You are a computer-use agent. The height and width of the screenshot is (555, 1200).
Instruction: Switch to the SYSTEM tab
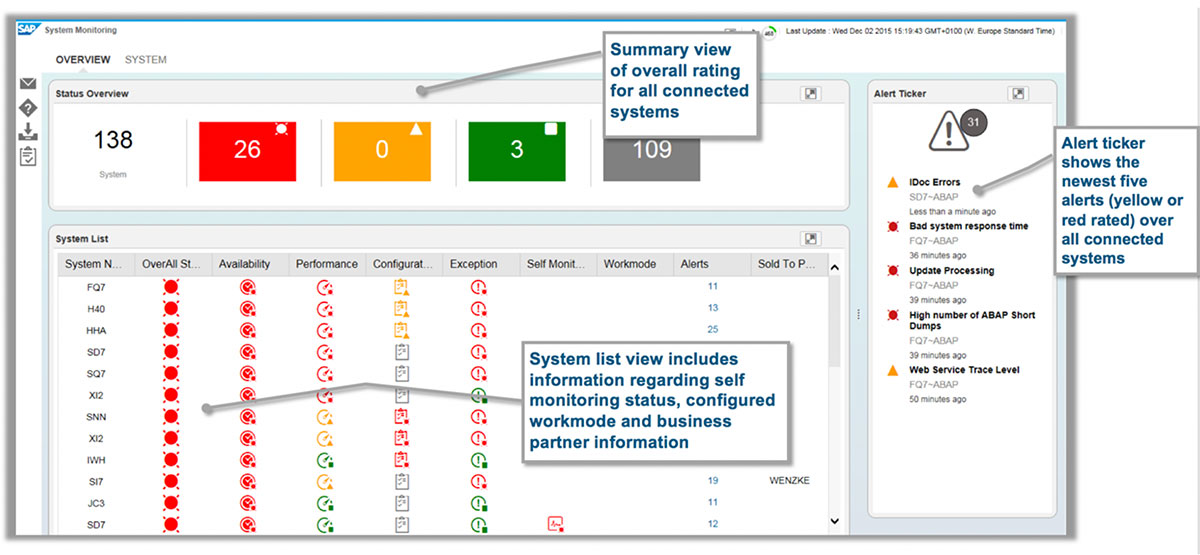coord(146,60)
